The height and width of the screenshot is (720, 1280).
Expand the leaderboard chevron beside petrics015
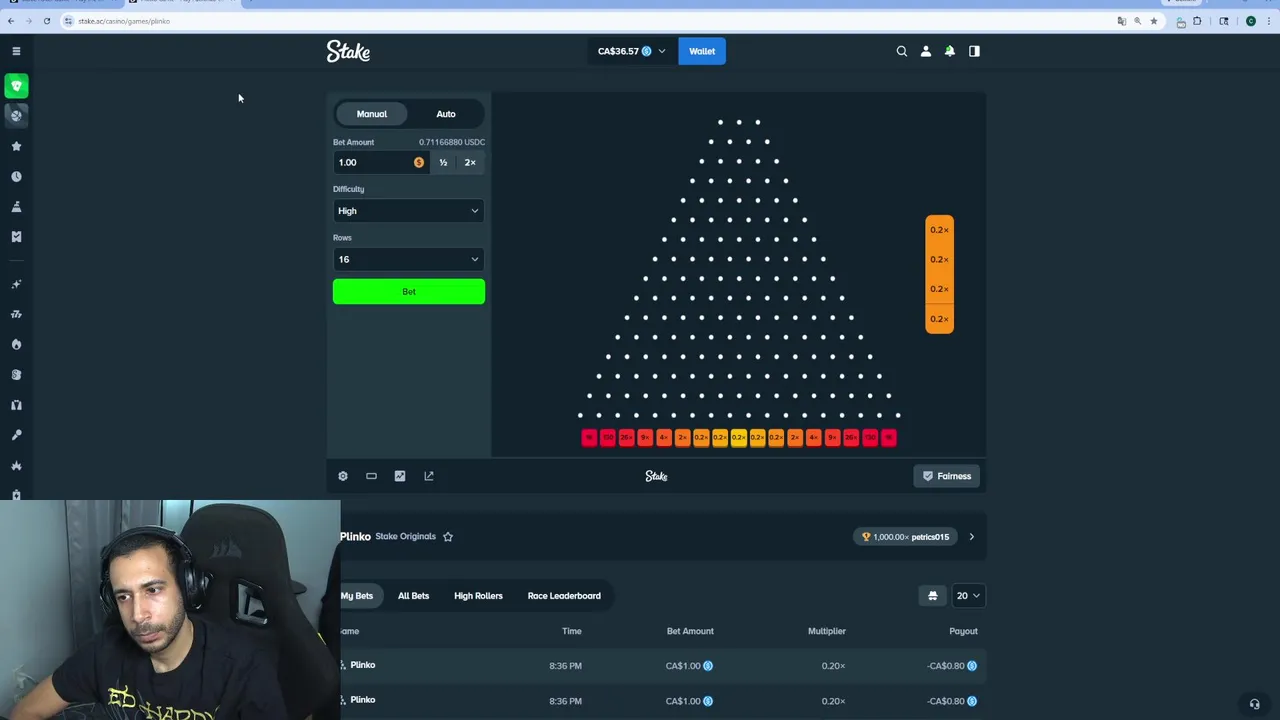[x=971, y=537]
